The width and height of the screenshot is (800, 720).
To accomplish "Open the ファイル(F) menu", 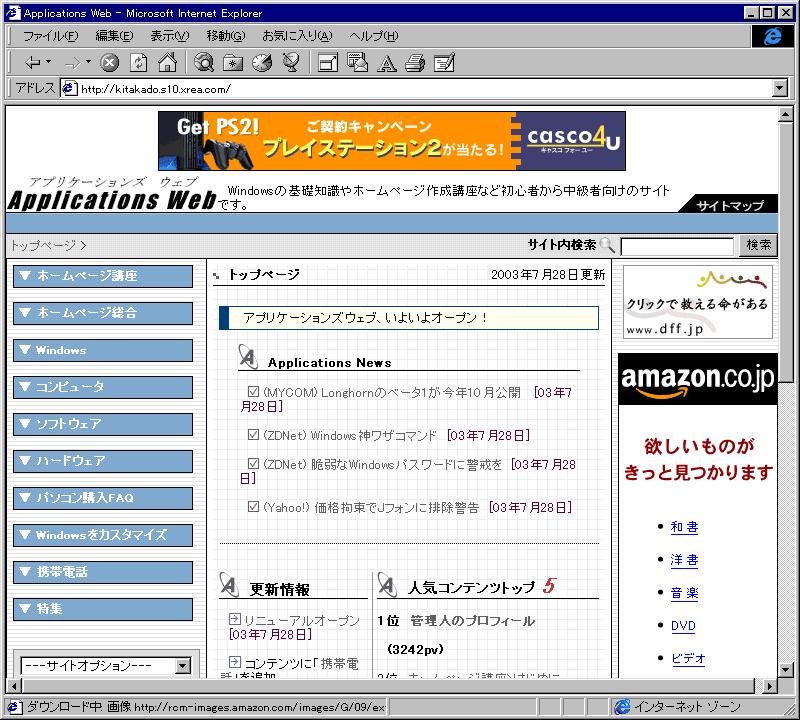I will click(x=51, y=36).
